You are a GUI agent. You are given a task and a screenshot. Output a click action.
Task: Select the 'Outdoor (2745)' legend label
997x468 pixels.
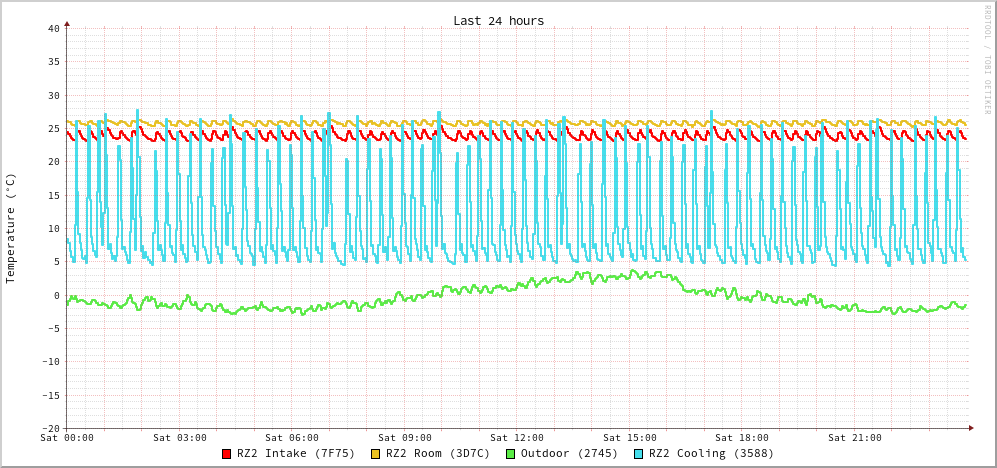[x=569, y=454]
